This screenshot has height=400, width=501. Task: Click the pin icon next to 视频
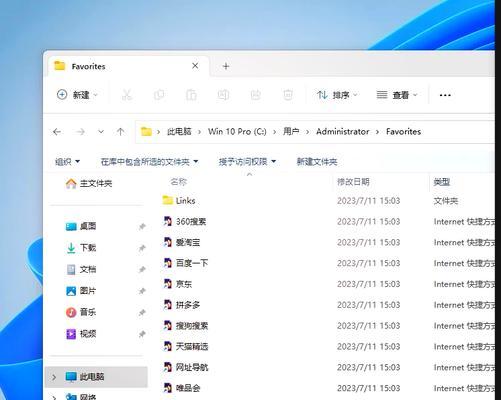(142, 334)
